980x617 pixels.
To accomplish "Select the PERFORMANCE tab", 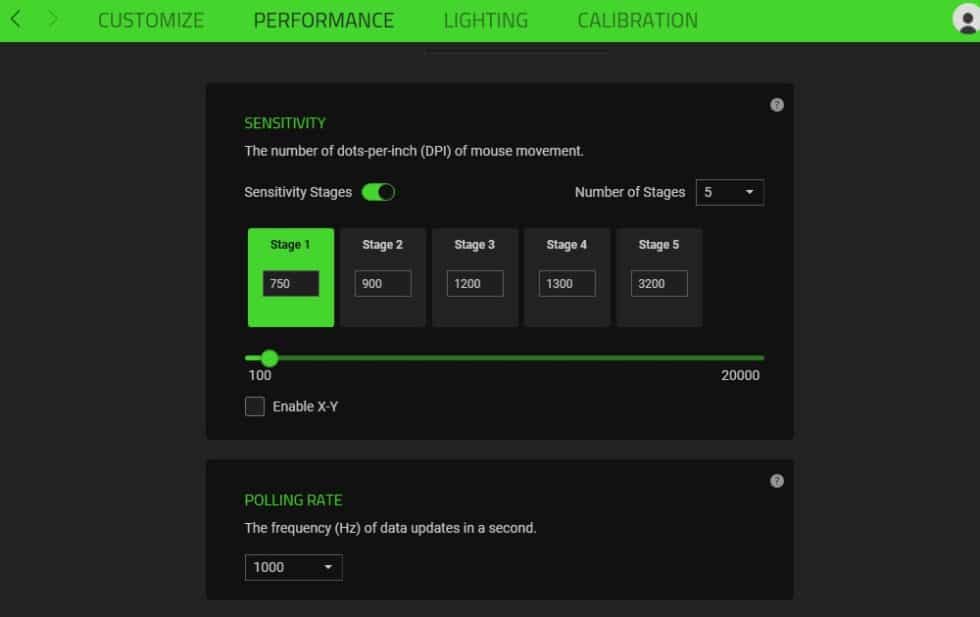I will [323, 19].
